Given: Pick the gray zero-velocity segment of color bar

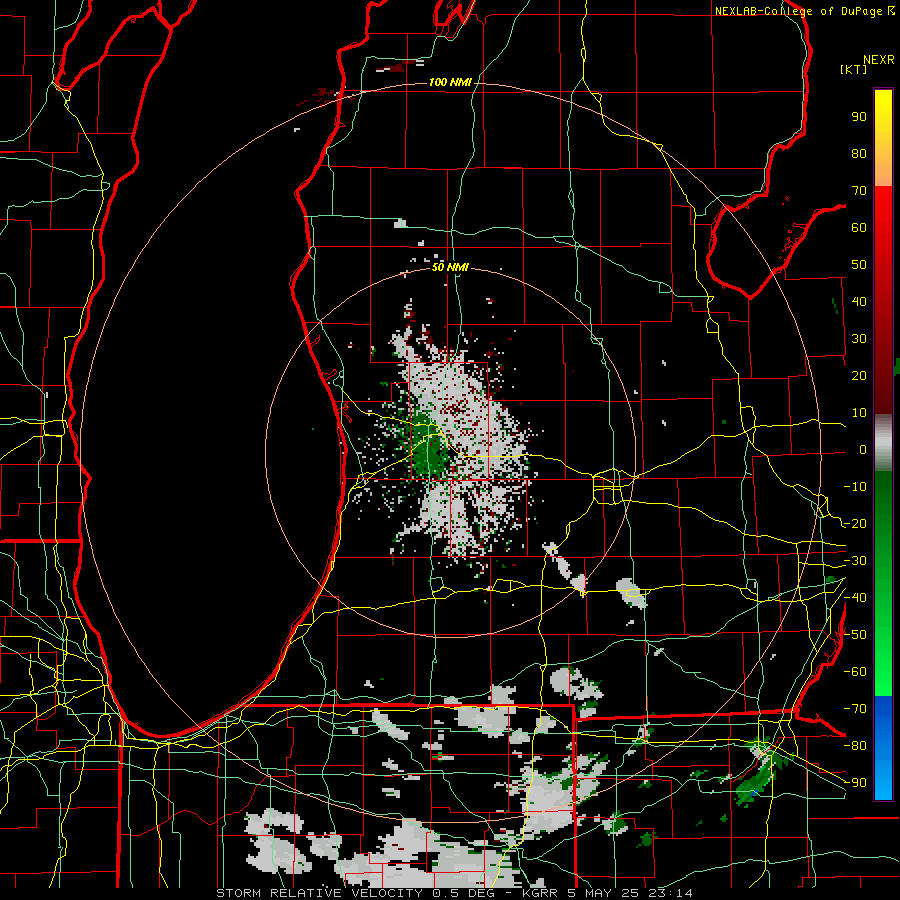Looking at the screenshot, I should 883,443.
